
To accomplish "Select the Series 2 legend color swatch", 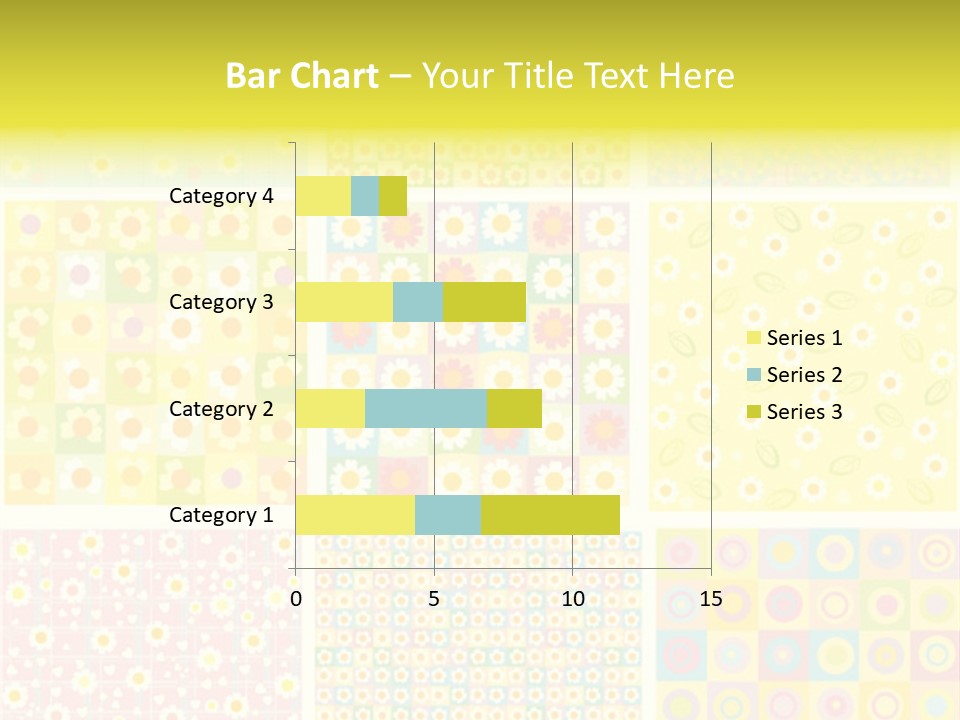I will 754,375.
